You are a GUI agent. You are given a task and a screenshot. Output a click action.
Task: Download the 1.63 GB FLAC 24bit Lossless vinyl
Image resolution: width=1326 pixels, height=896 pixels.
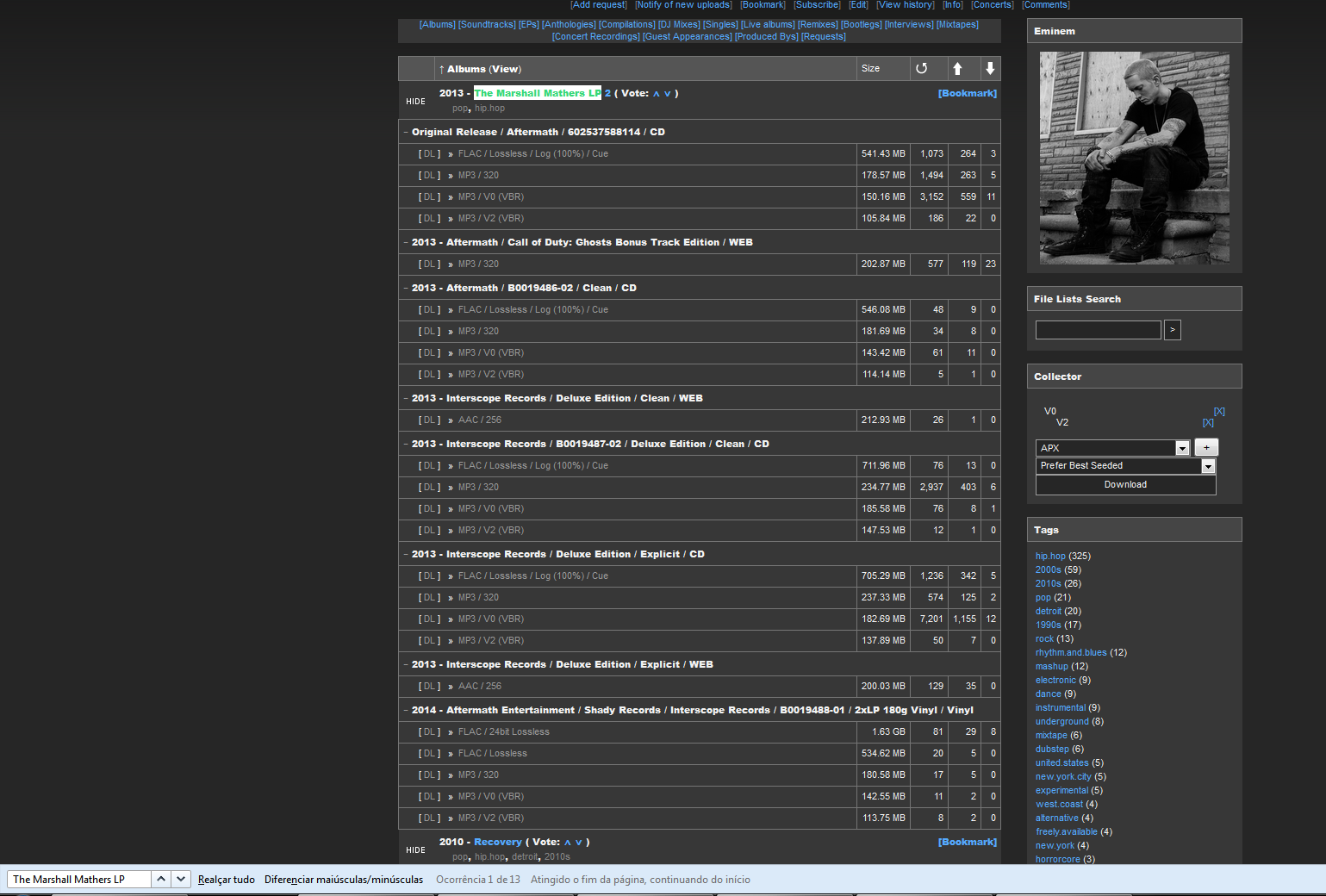pyautogui.click(x=430, y=731)
